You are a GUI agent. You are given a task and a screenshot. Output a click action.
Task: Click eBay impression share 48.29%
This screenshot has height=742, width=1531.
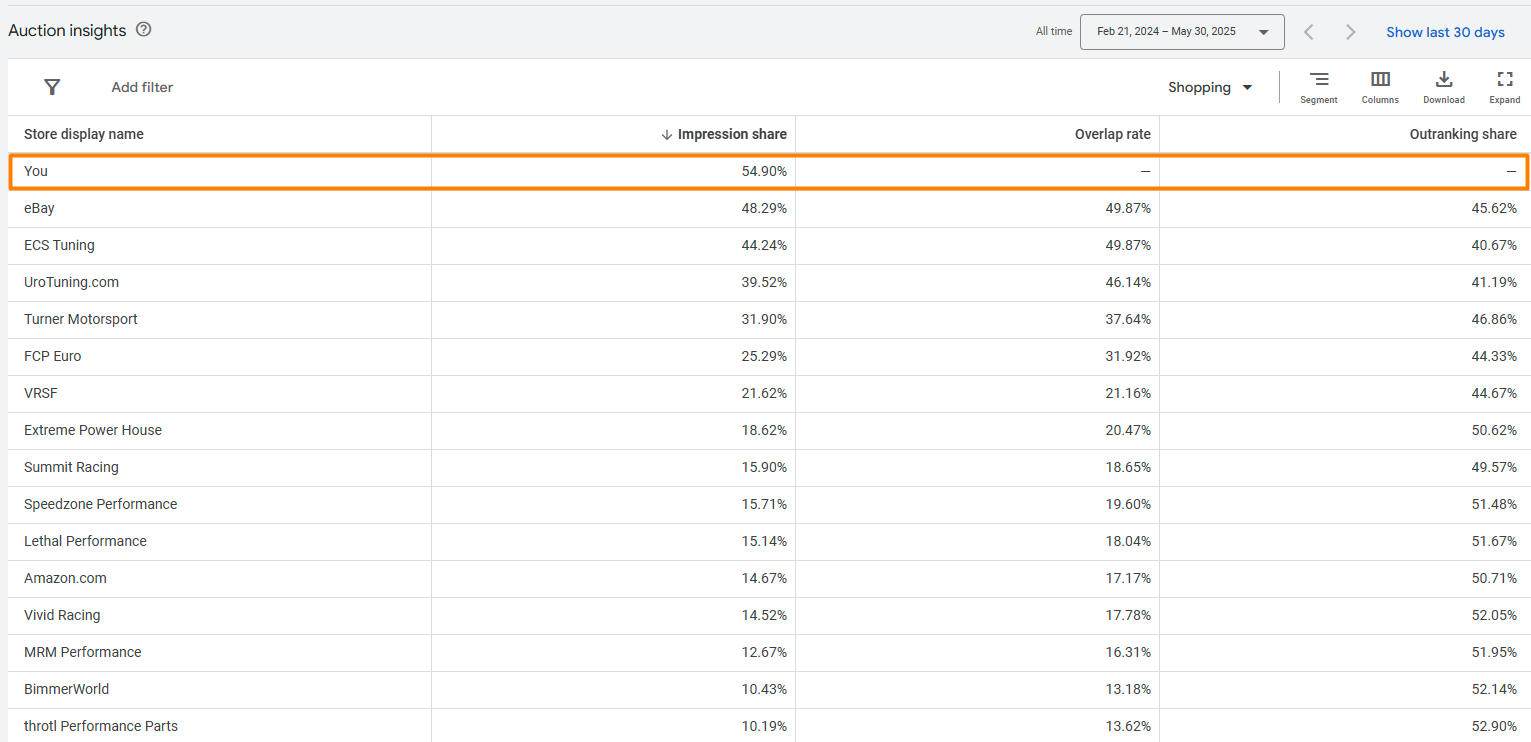click(764, 208)
